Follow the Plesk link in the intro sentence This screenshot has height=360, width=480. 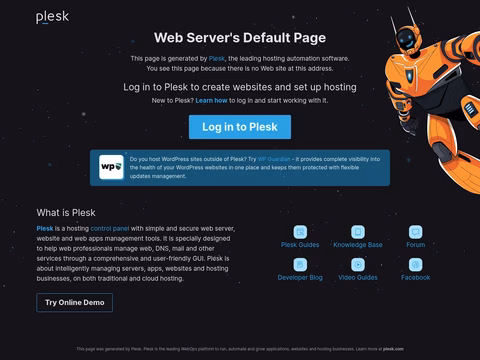pyautogui.click(x=217, y=59)
